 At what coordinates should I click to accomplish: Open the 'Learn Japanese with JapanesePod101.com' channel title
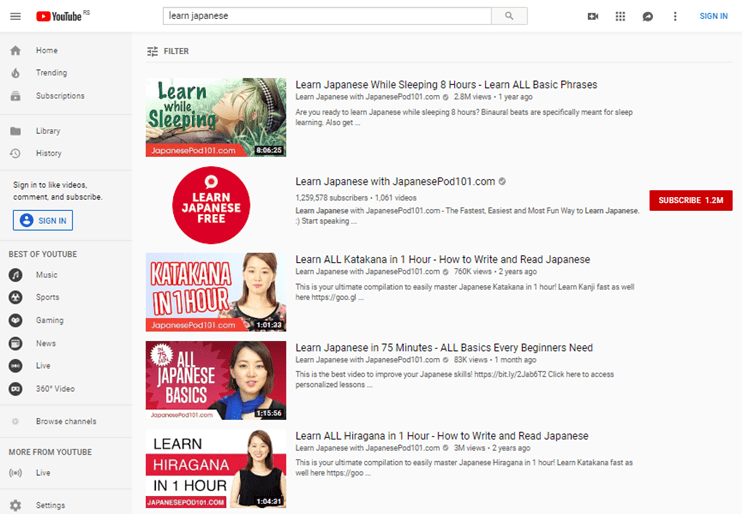click(395, 181)
